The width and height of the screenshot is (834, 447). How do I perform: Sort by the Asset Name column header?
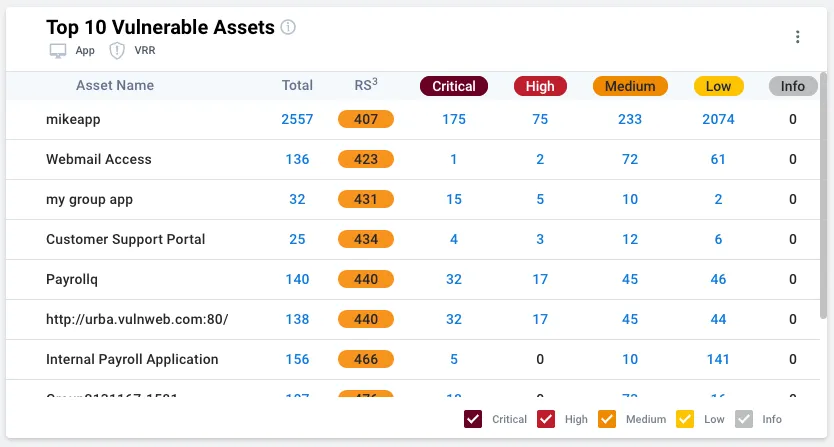pyautogui.click(x=115, y=85)
